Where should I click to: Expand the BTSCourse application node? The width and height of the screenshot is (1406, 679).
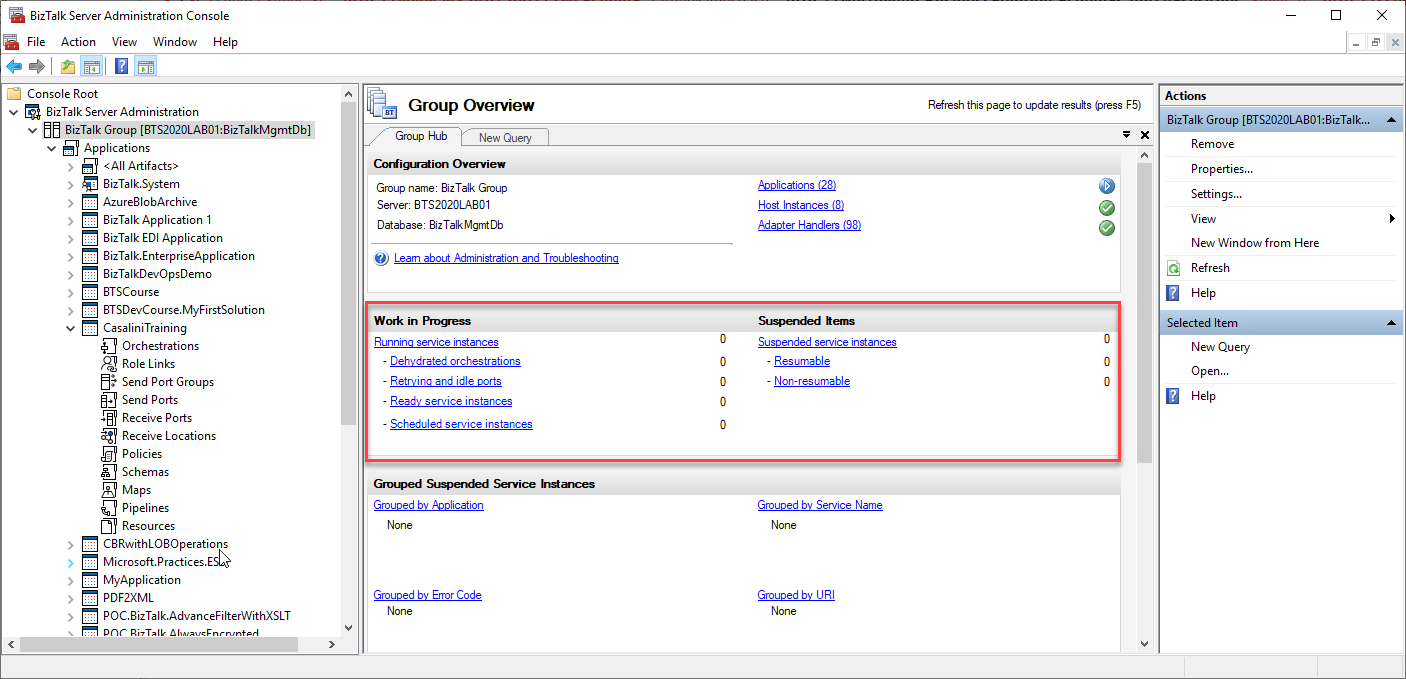click(x=71, y=292)
